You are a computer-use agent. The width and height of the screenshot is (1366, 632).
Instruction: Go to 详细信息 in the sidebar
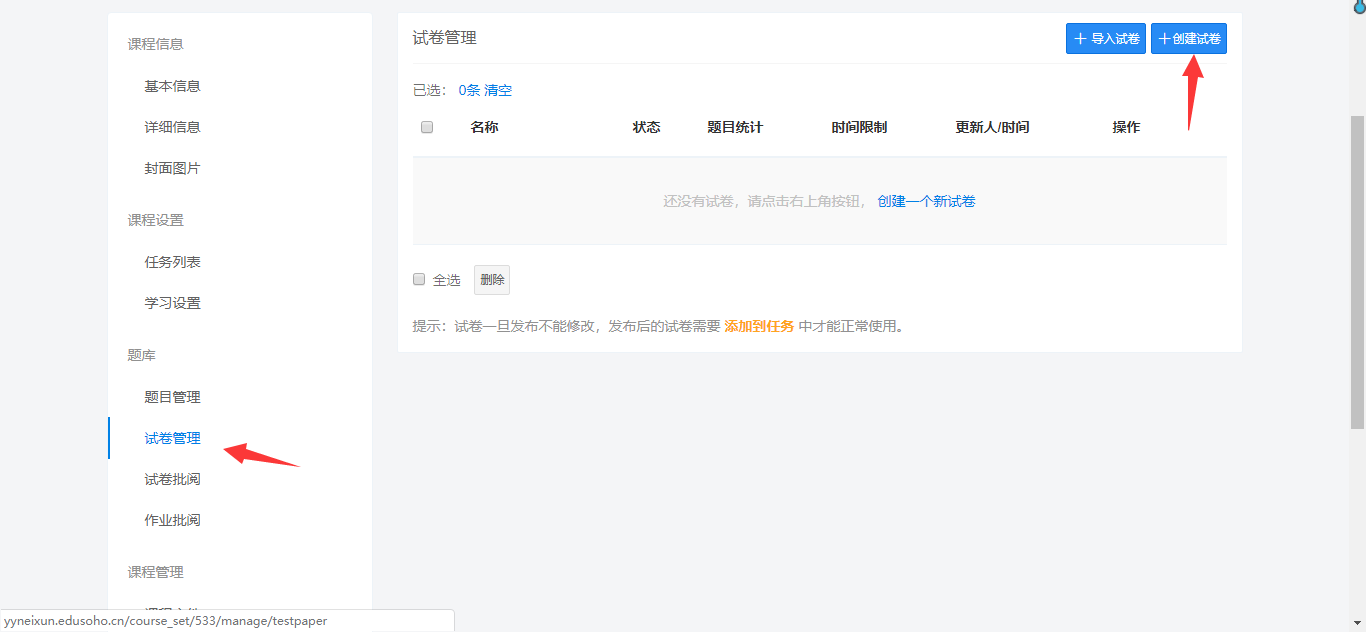[x=172, y=127]
